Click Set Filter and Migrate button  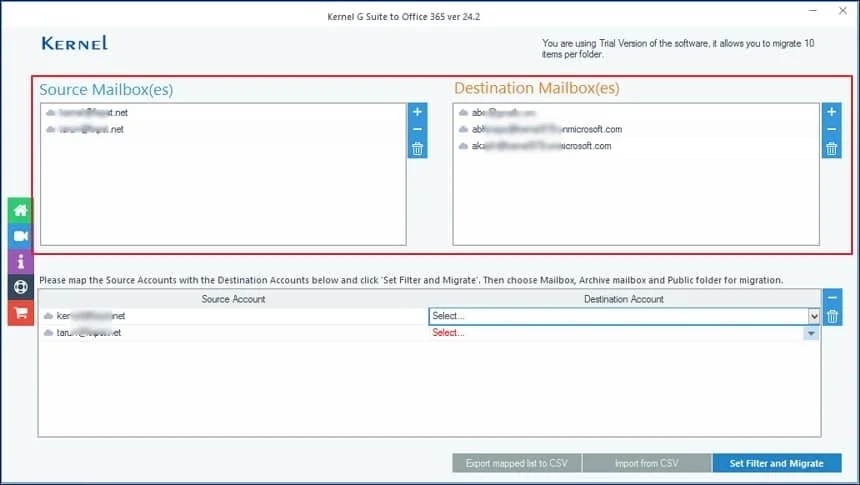click(777, 463)
